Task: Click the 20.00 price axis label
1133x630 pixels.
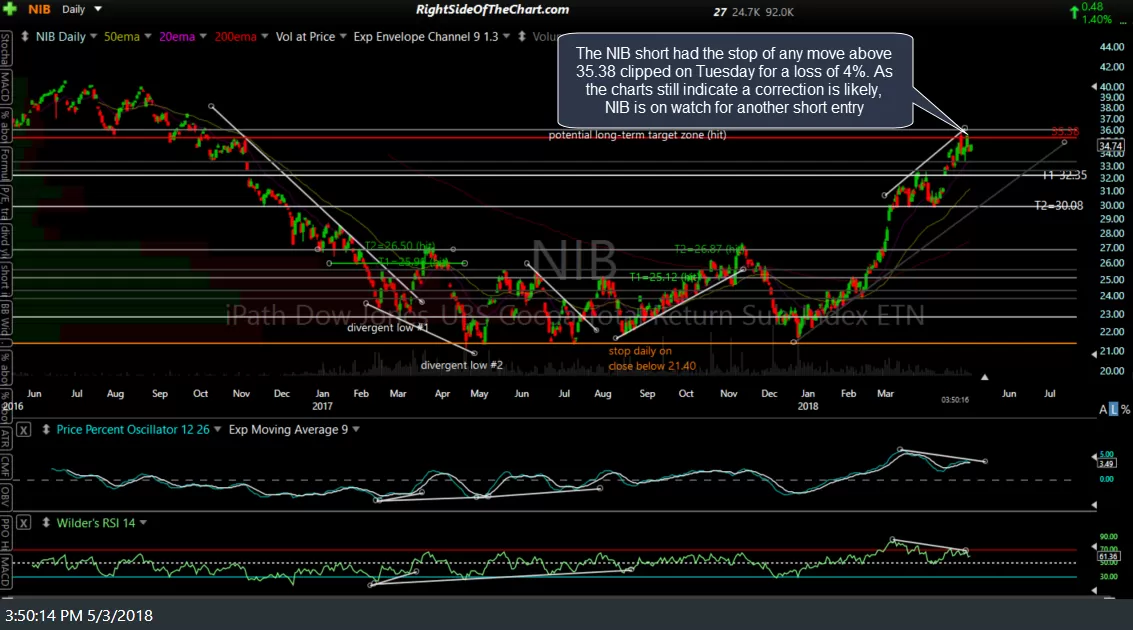Action: click(x=1111, y=371)
